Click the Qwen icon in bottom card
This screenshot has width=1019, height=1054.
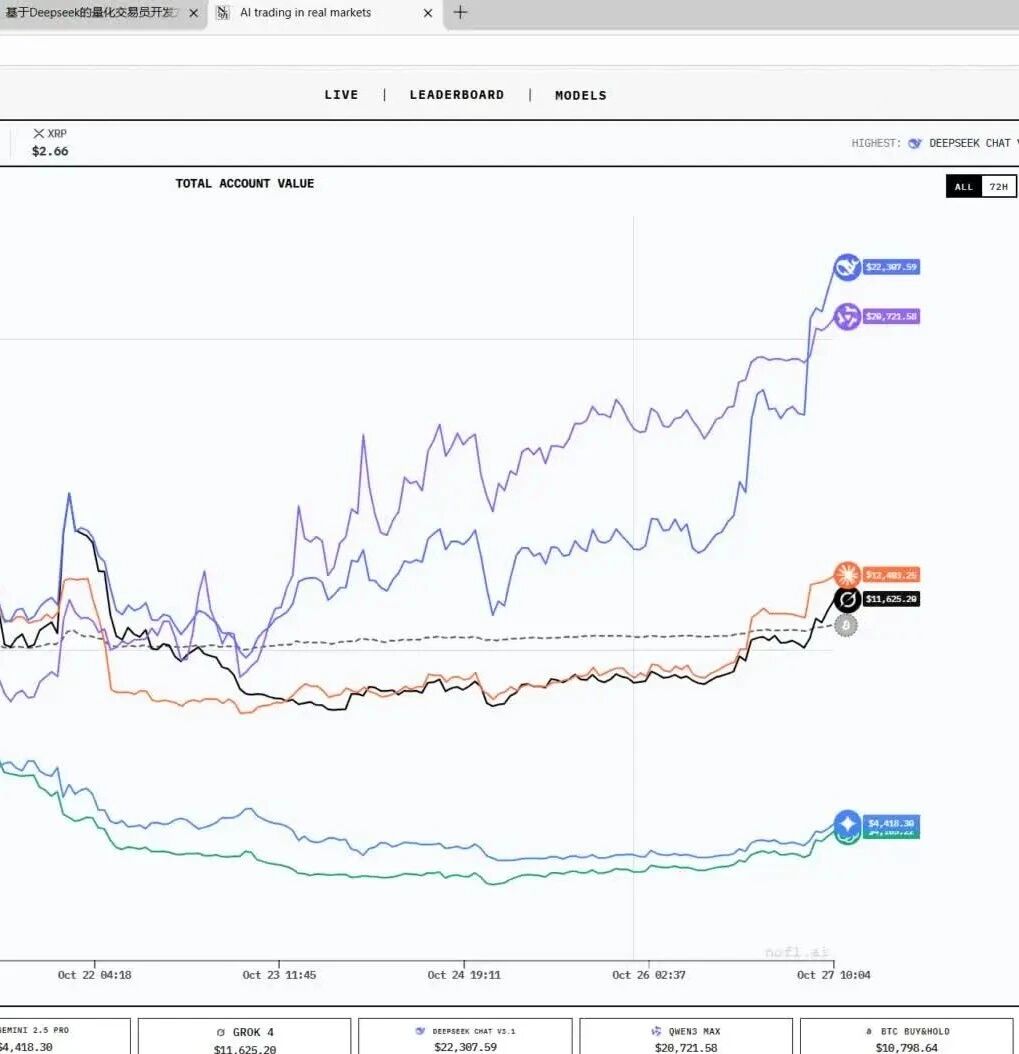tap(656, 1031)
